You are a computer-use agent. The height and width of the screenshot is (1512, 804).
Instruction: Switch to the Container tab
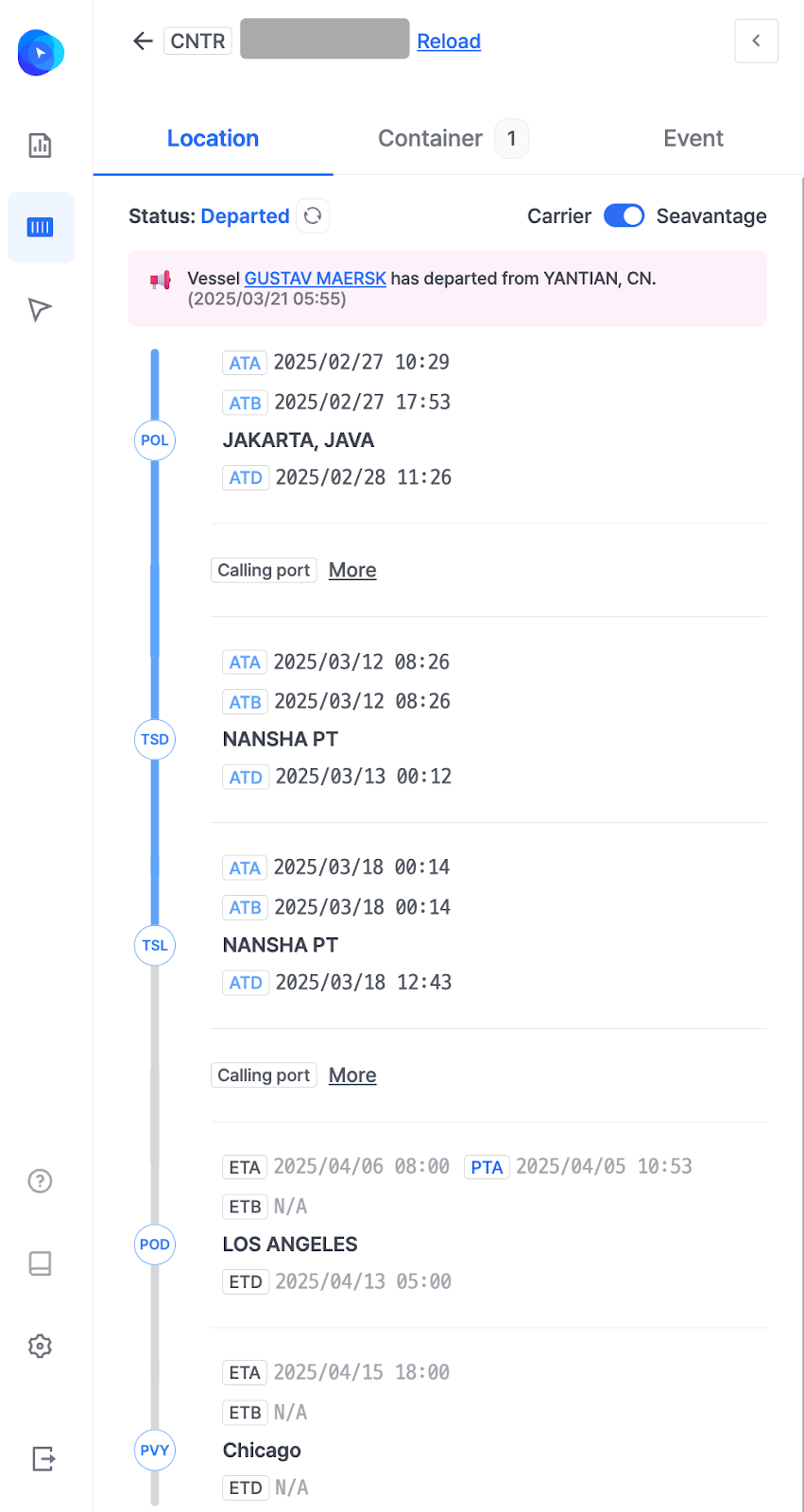pyautogui.click(x=453, y=139)
